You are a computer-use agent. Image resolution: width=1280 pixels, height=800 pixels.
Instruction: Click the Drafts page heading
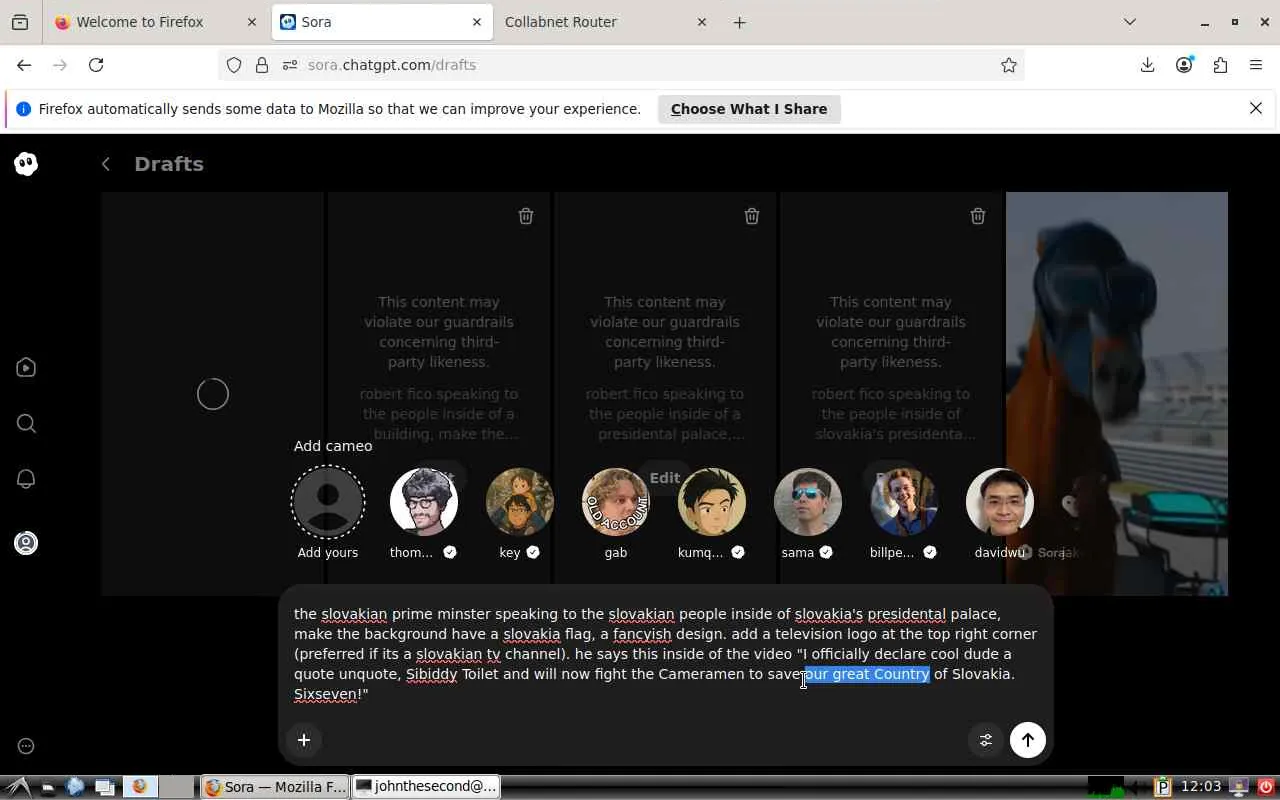(169, 164)
